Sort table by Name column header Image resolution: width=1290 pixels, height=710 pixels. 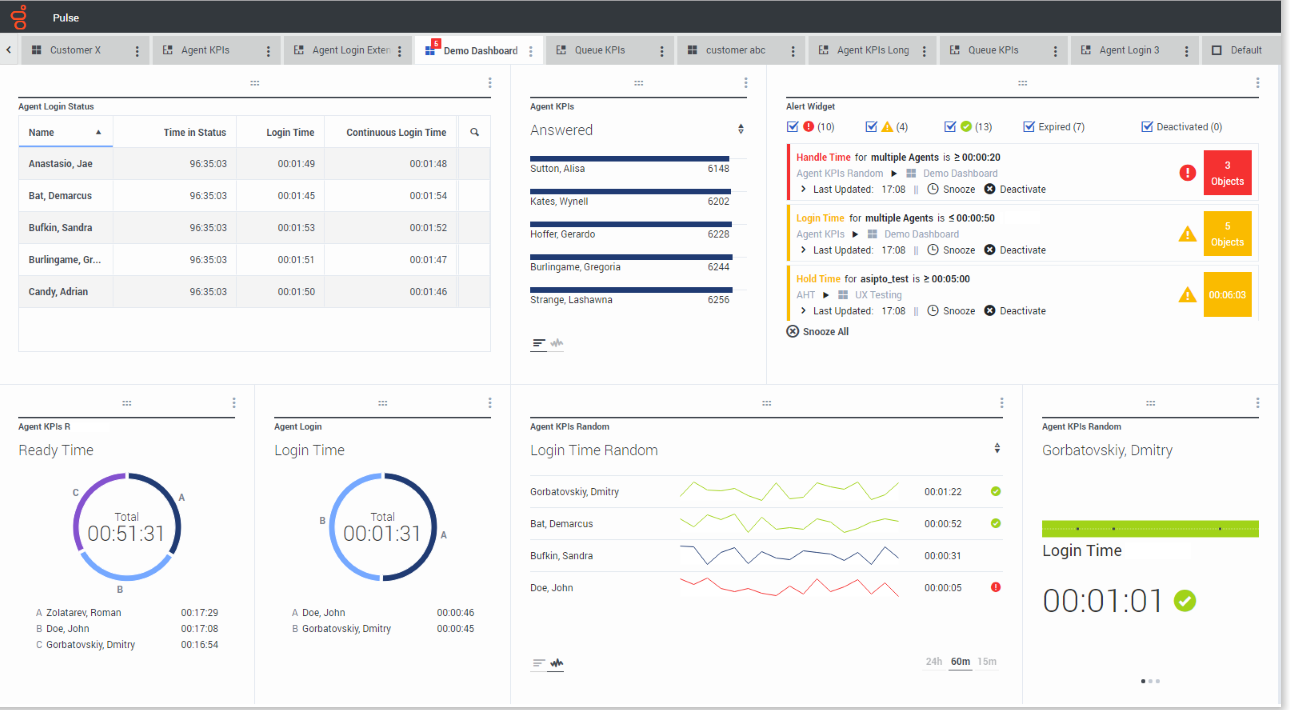42,132
